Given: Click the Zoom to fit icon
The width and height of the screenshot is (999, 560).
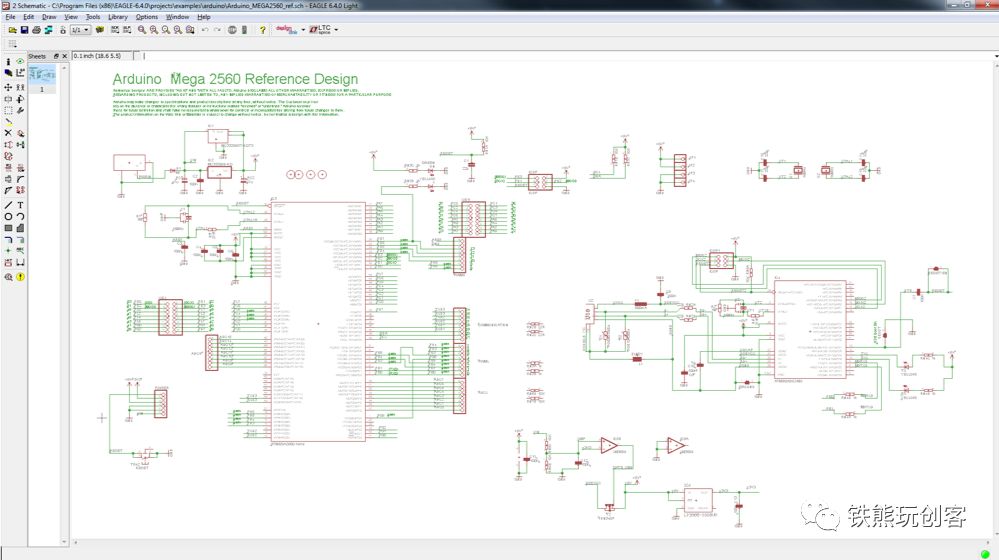Looking at the screenshot, I should pyautogui.click(x=141, y=30).
